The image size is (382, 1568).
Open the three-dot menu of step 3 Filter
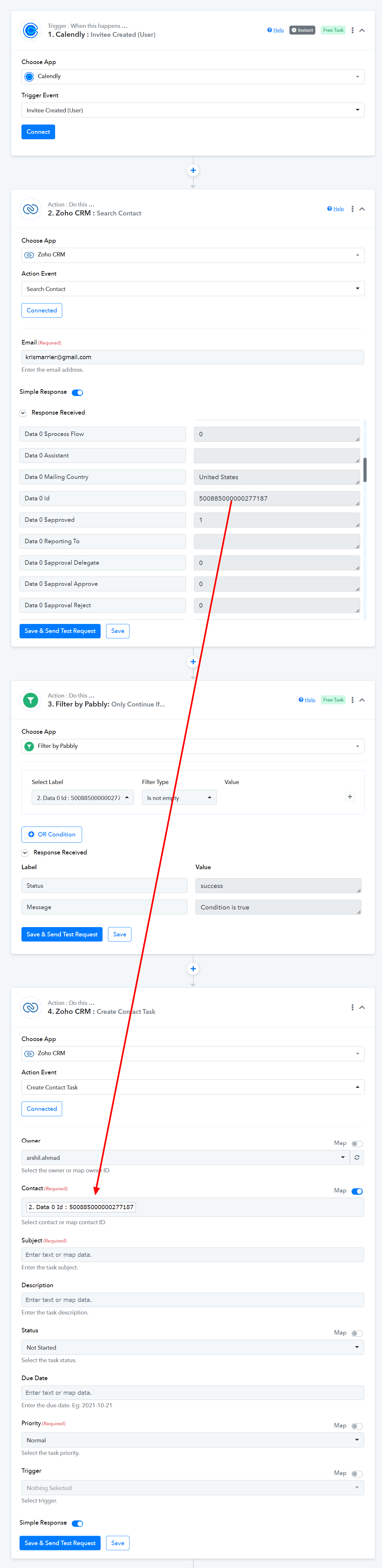(x=352, y=700)
